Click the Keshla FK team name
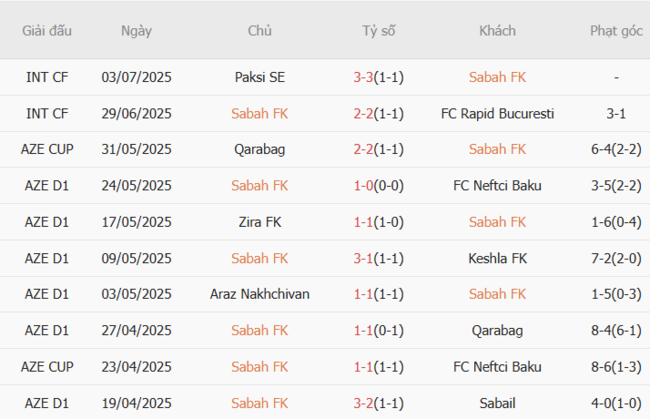The width and height of the screenshot is (650, 419). [497, 257]
